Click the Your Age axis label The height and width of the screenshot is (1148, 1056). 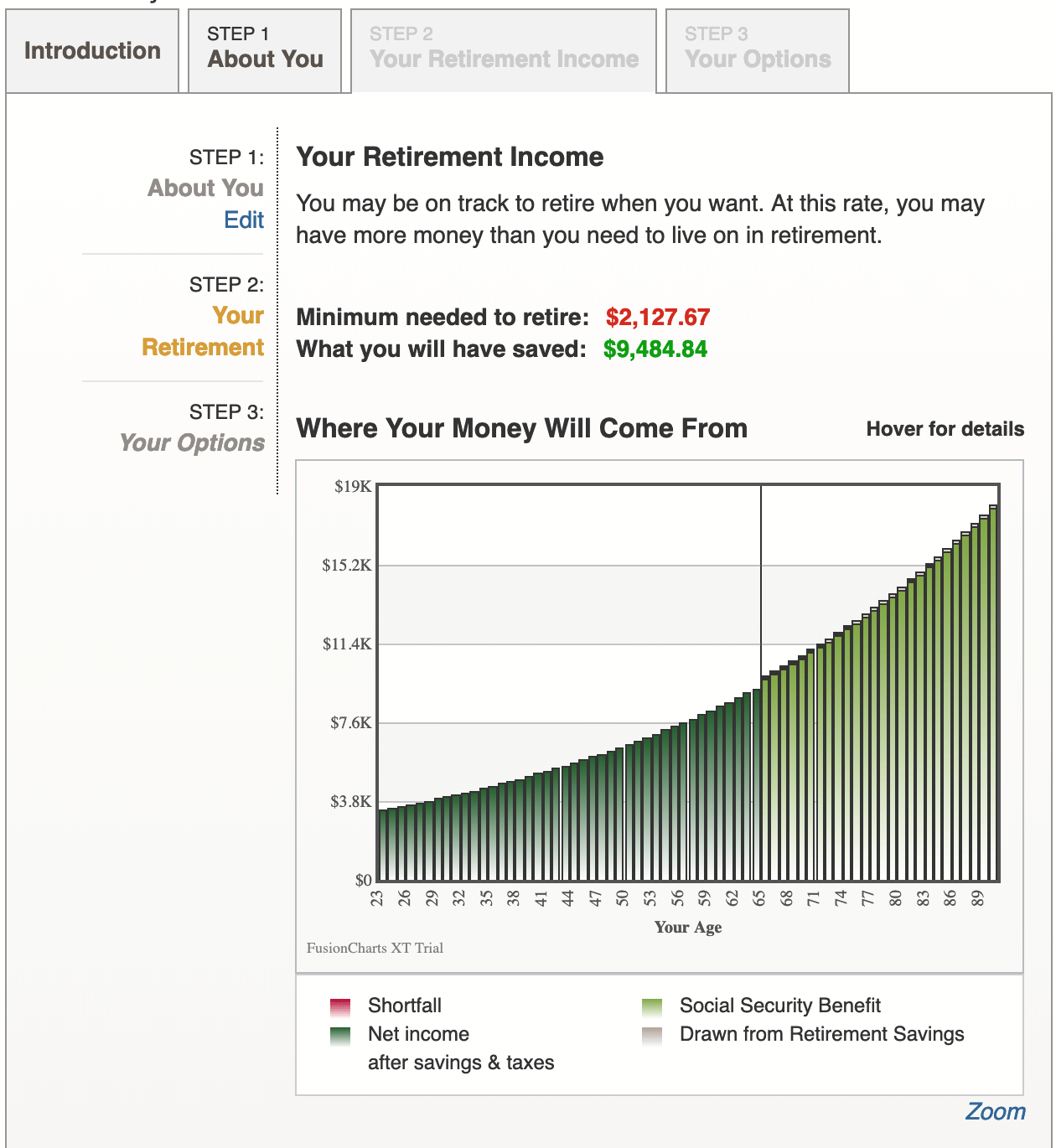click(x=688, y=927)
